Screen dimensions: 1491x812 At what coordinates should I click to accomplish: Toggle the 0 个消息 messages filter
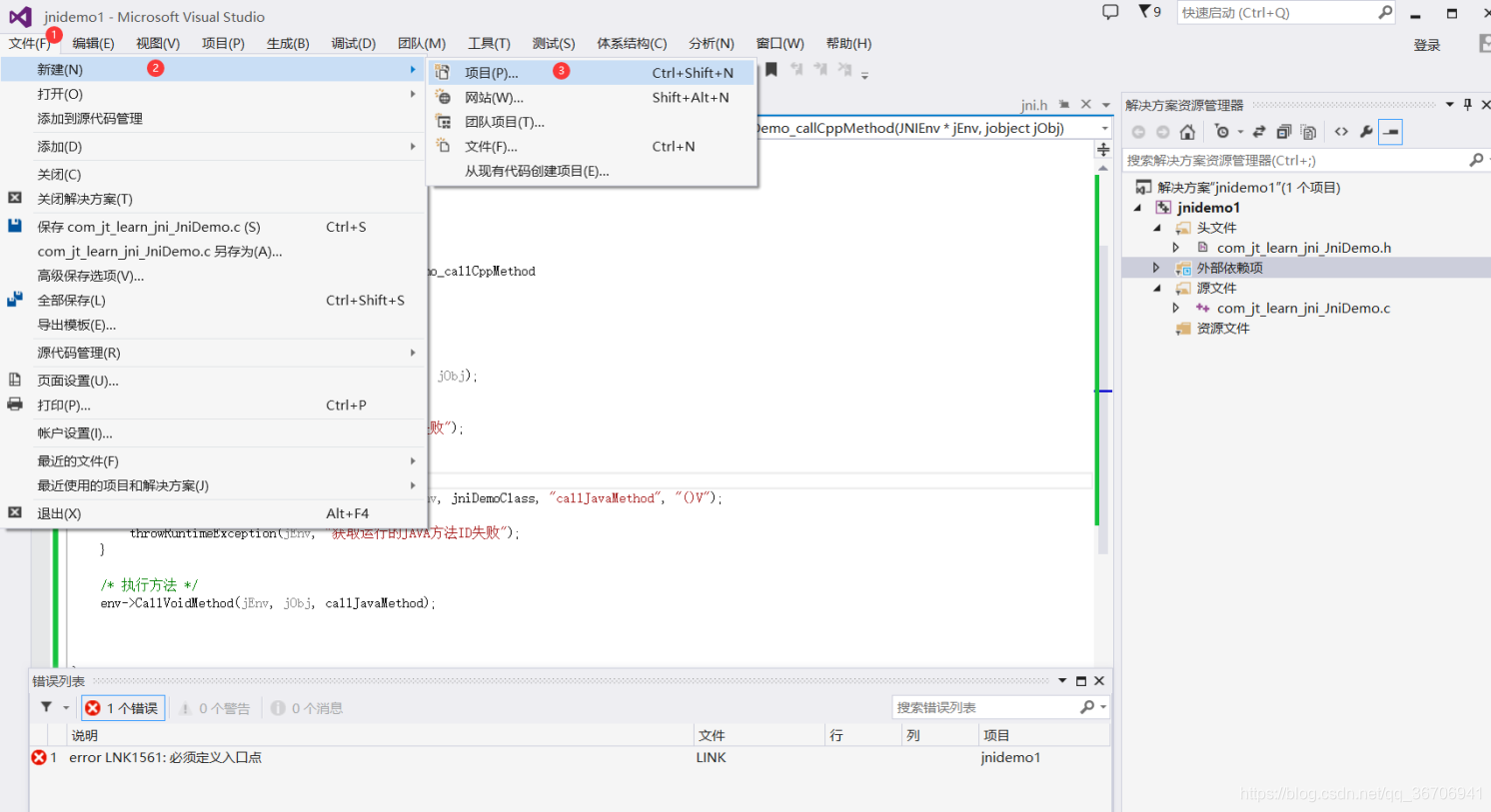pos(308,708)
